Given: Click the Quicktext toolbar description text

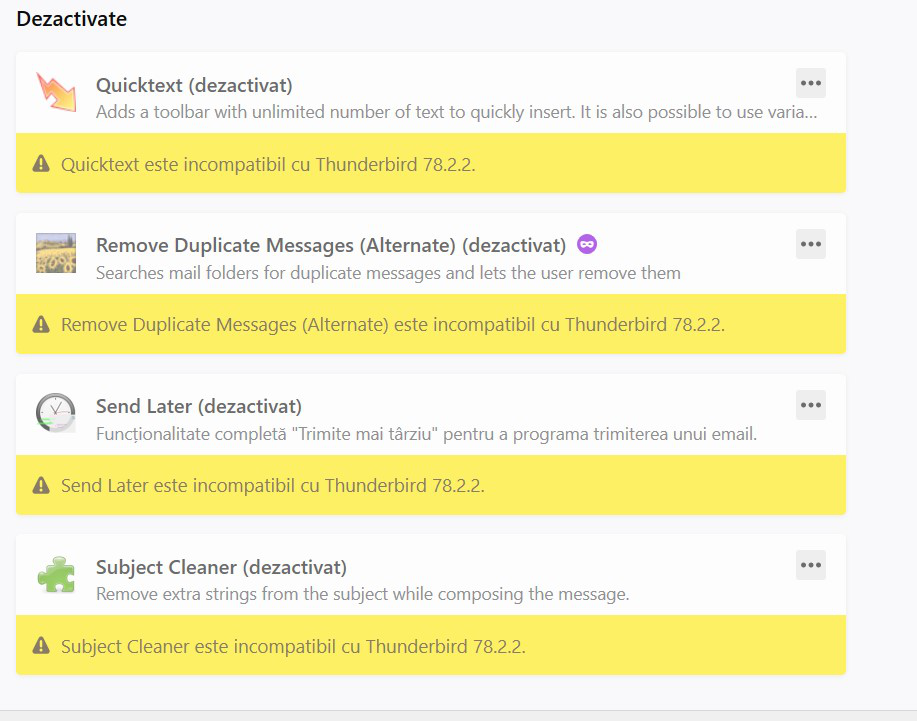Looking at the screenshot, I should click(x=456, y=111).
